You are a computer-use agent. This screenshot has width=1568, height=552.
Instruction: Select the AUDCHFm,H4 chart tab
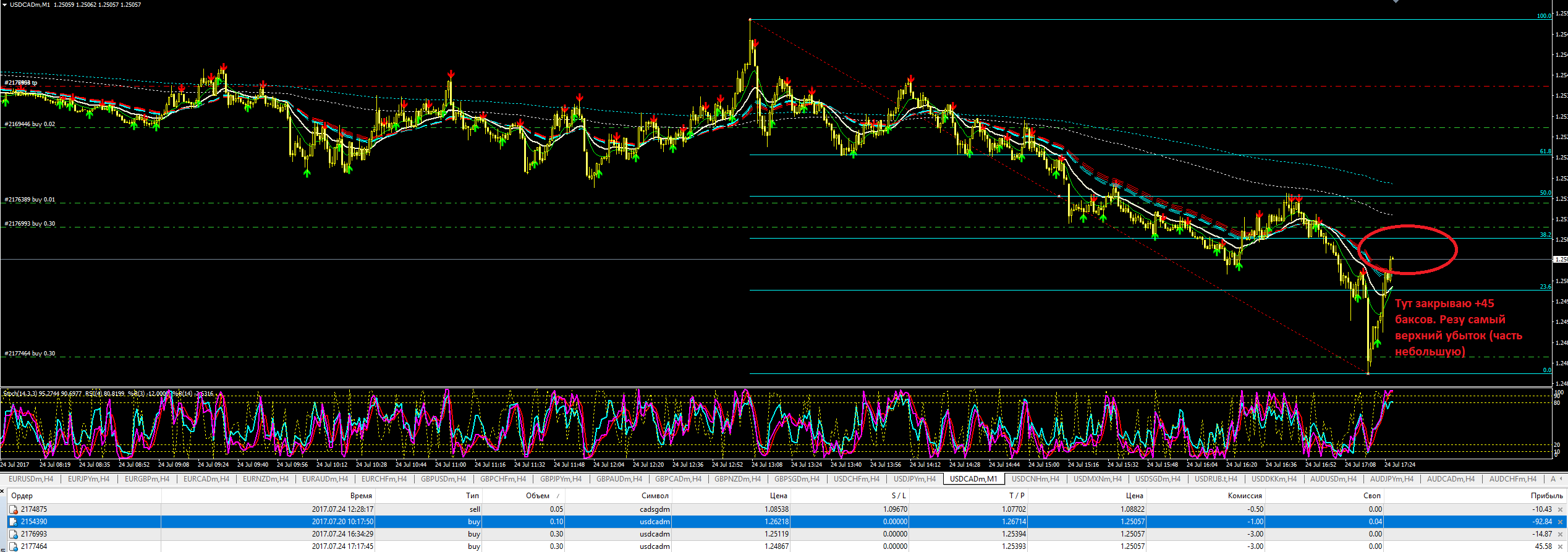click(1512, 479)
